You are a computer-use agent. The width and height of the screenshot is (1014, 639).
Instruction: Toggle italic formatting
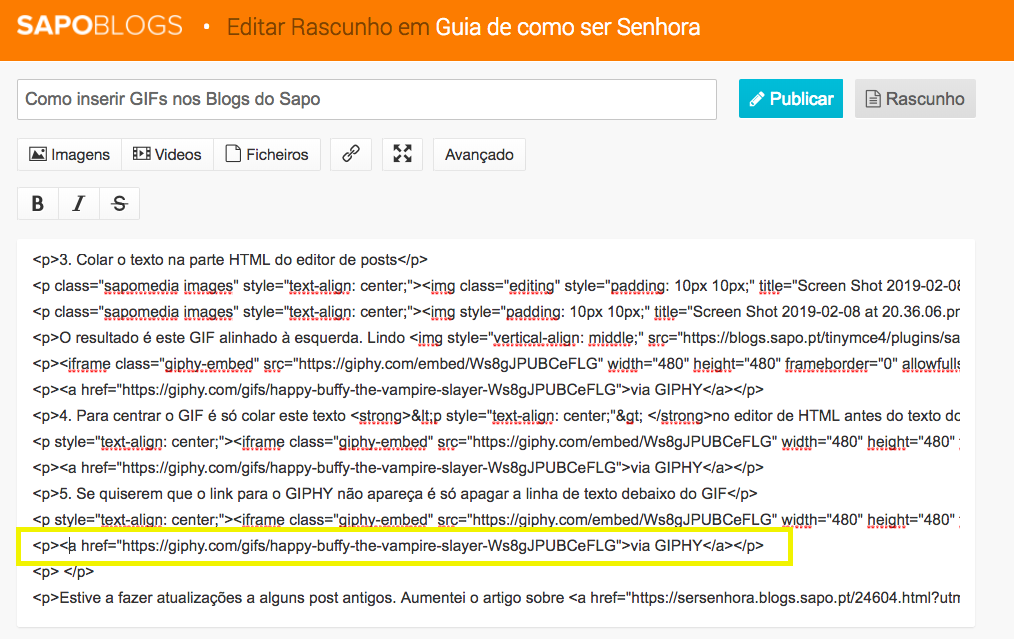coord(79,203)
